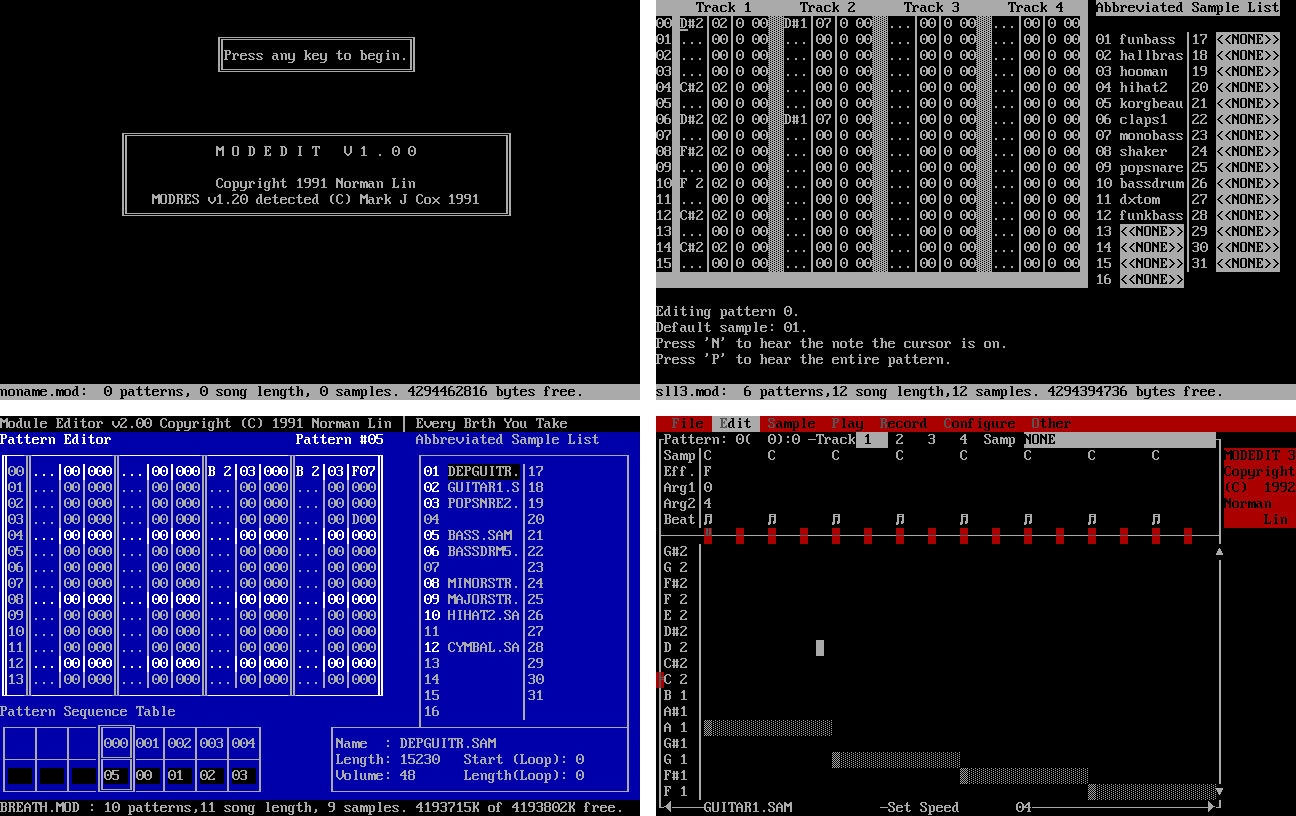
Task: Click the F07 effect cell in Pattern Editor
Action: click(x=364, y=471)
